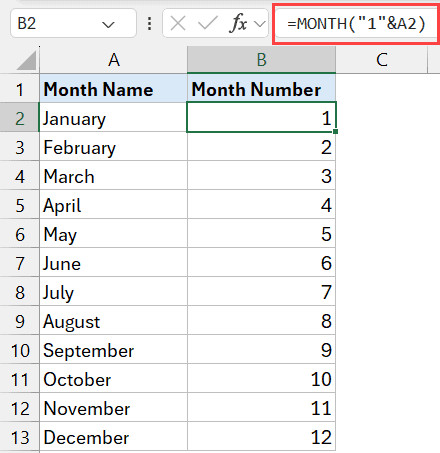
Task: Select row 1 header
Action: (19, 88)
